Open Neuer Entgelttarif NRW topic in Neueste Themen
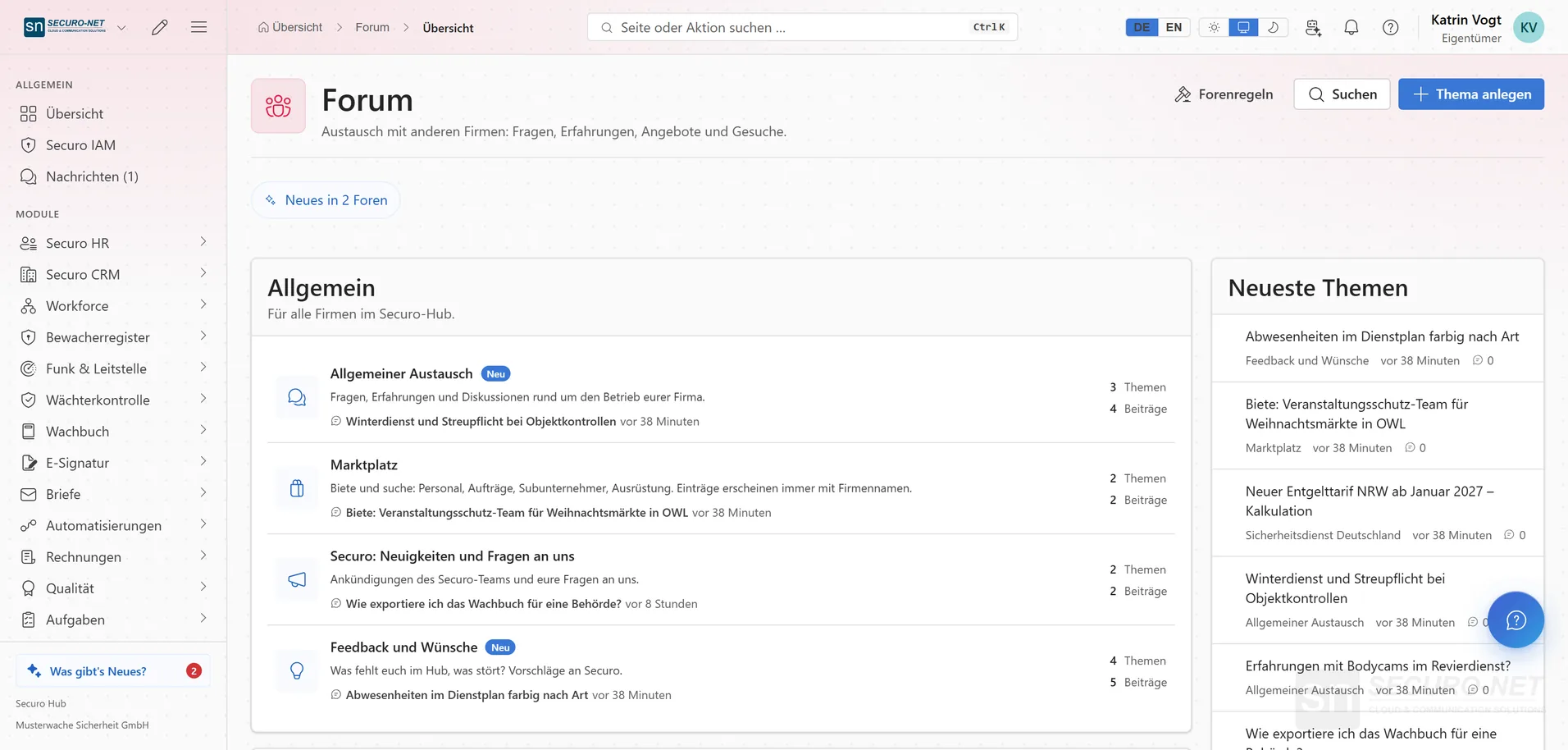The width and height of the screenshot is (1568, 750). [1370, 501]
